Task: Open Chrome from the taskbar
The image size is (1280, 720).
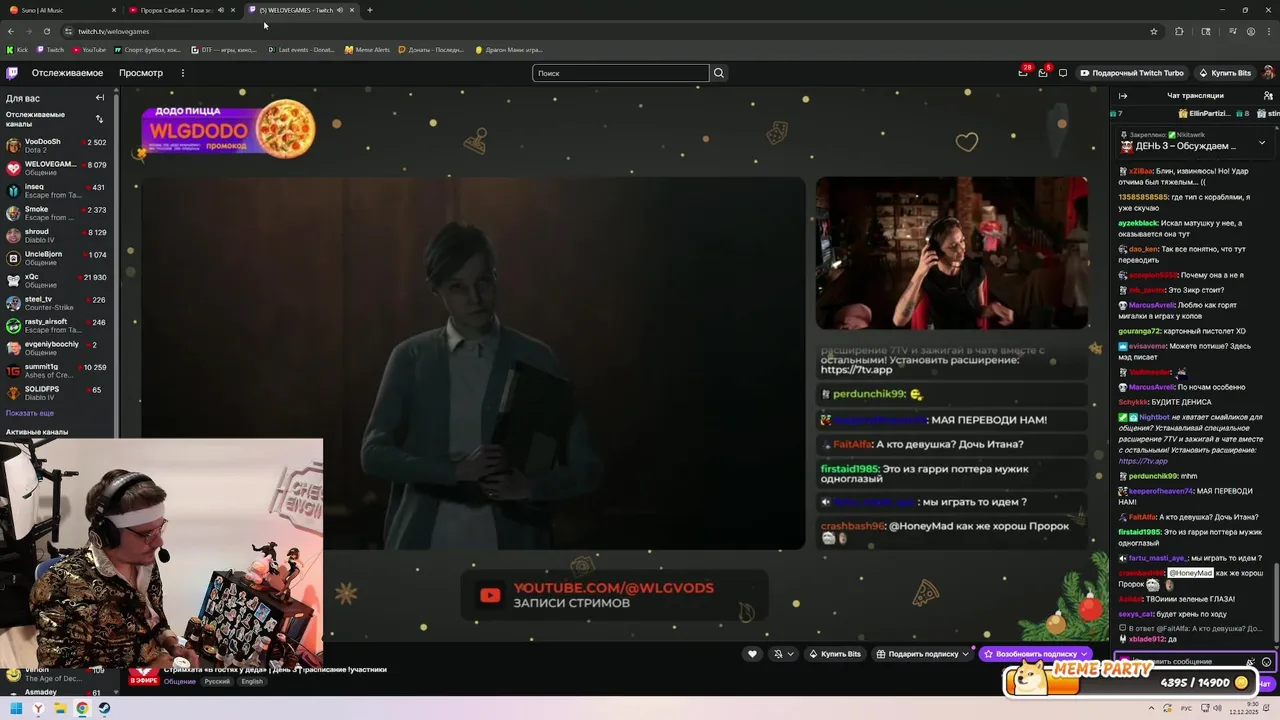Action: point(82,709)
